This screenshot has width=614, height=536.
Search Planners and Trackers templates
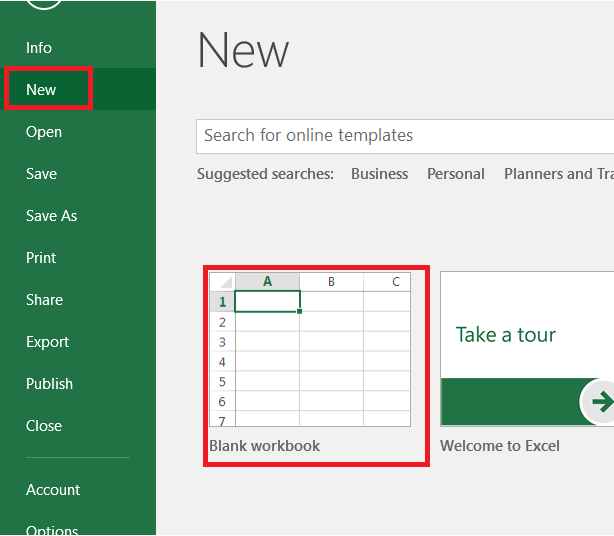559,174
